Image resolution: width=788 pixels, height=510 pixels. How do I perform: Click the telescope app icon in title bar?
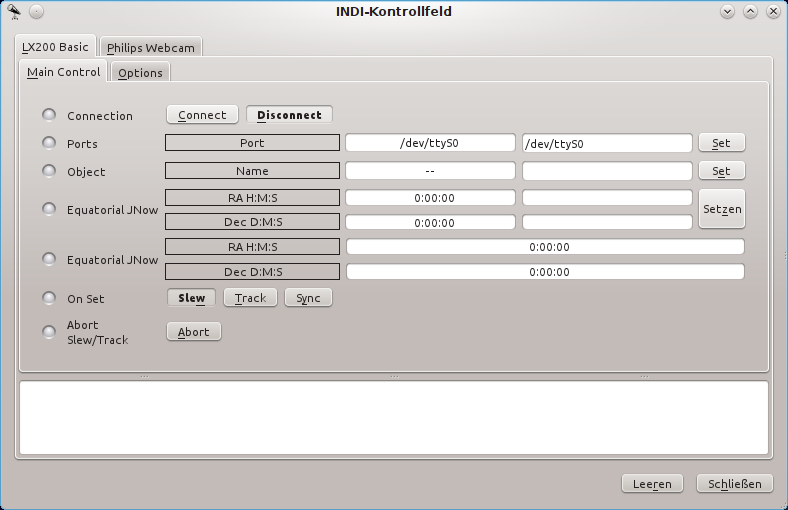point(13,12)
